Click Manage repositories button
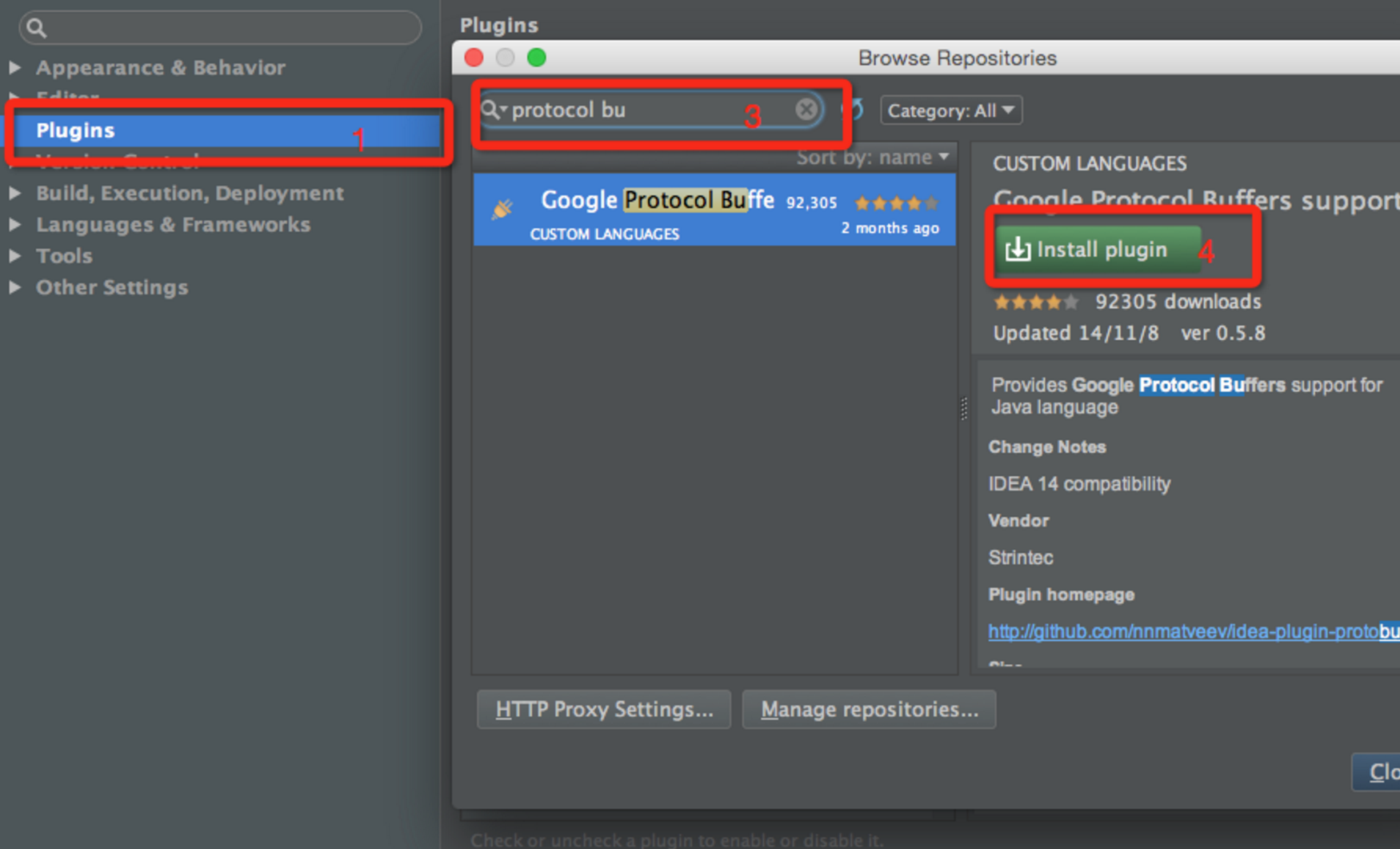1400x849 pixels. pos(869,709)
